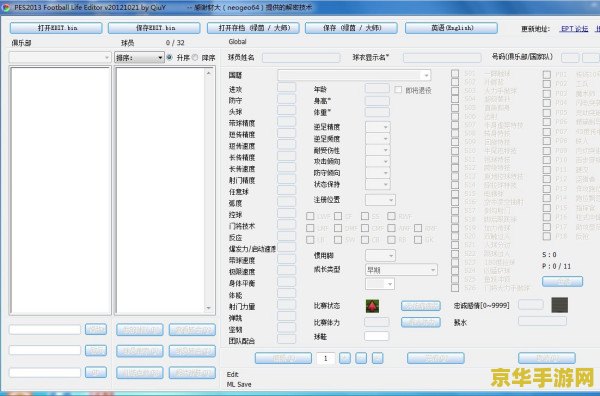Click the red arrow match condition icon

[x=372, y=306]
